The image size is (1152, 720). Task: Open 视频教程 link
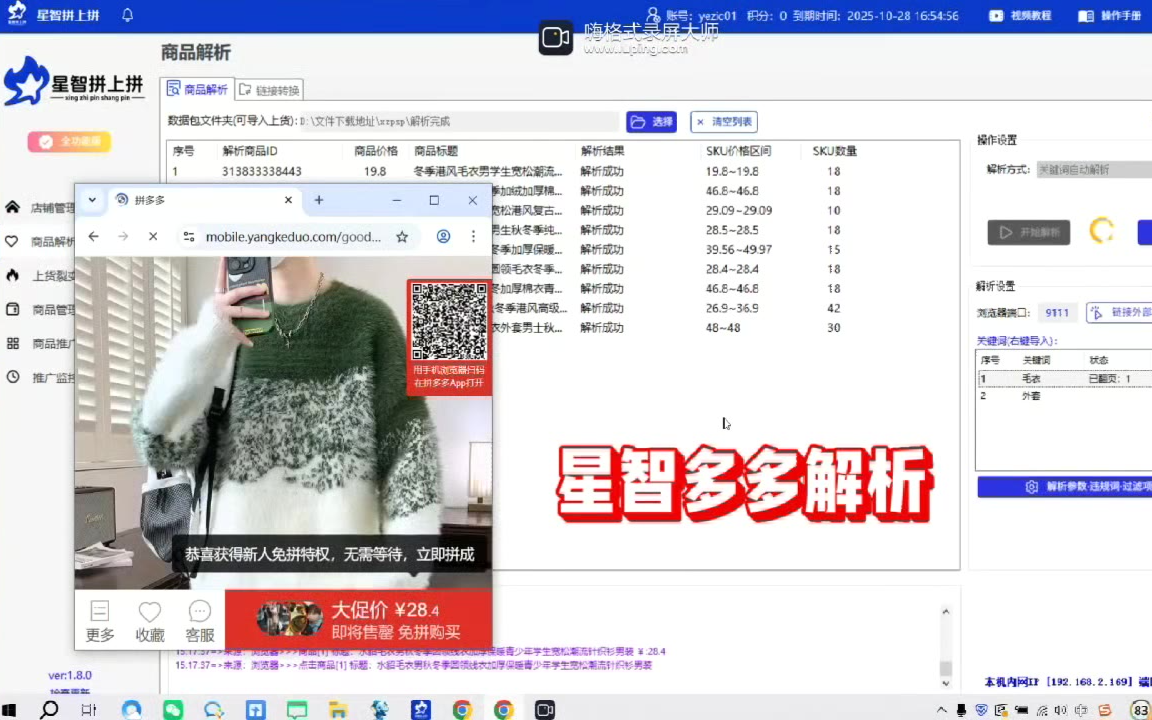pos(1020,16)
